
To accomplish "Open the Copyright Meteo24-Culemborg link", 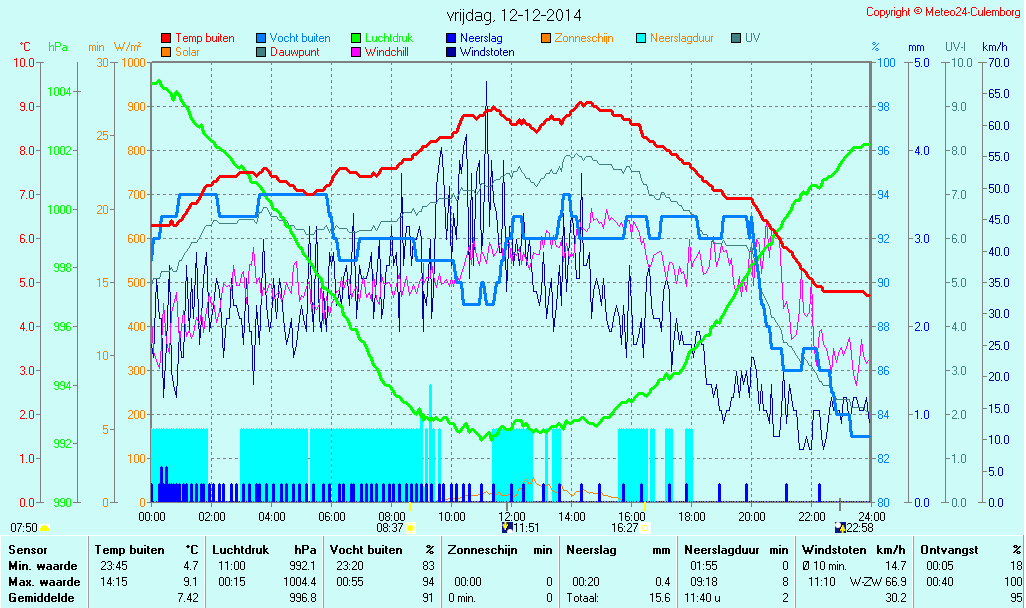I will pos(943,12).
